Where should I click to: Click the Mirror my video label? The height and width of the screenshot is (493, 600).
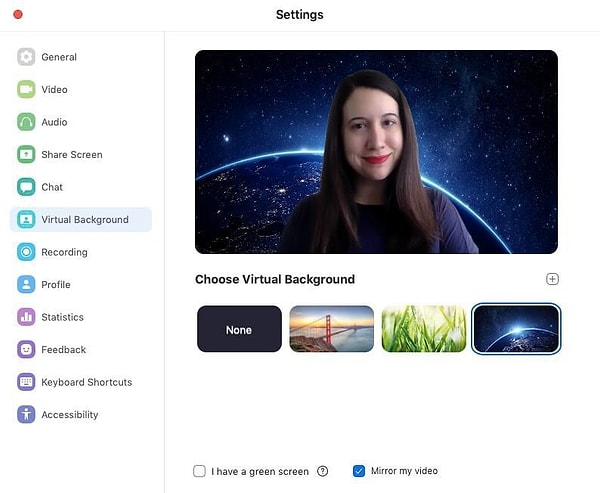[404, 471]
